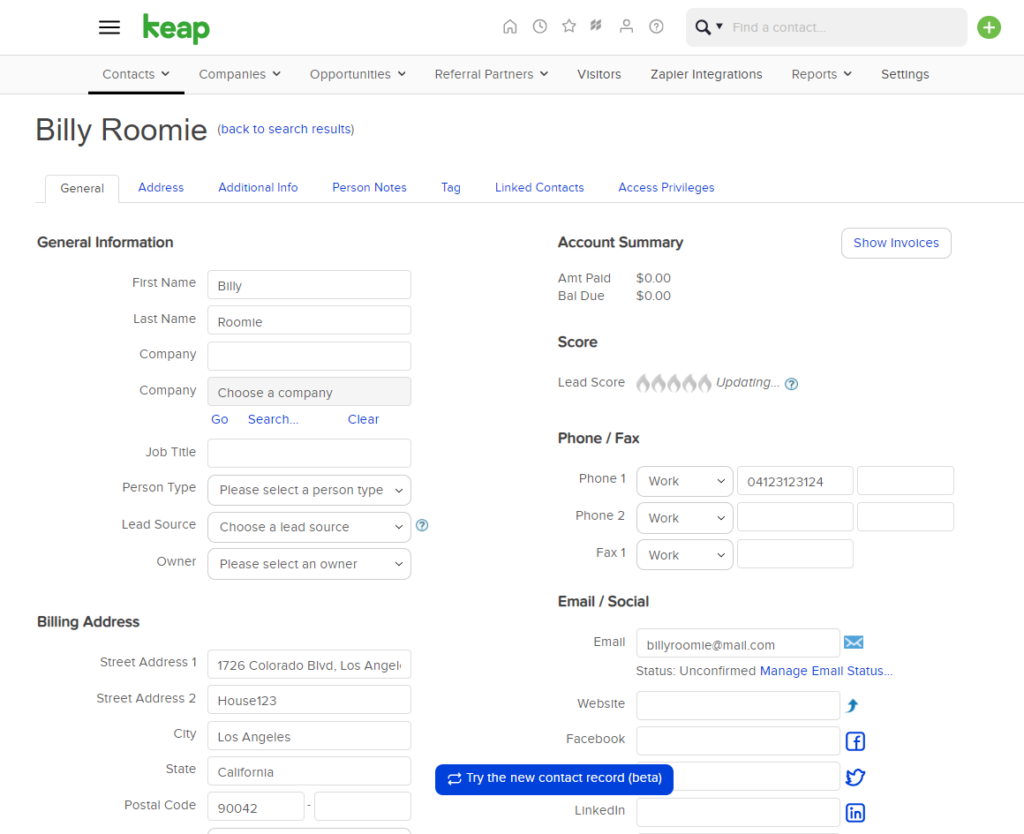Click the Keap marketplace icon beside star
Viewport: 1024px width, 834px height.
[x=596, y=26]
